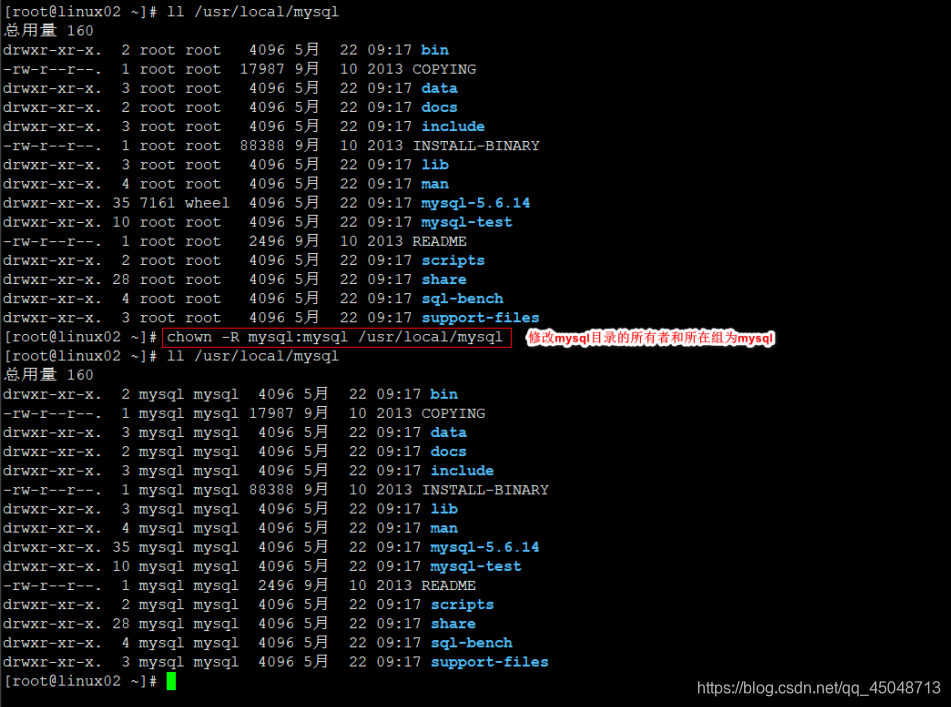The width and height of the screenshot is (951, 707).
Task: Click "INSTALL-BINARY" in the root-owned listing
Action: [476, 146]
